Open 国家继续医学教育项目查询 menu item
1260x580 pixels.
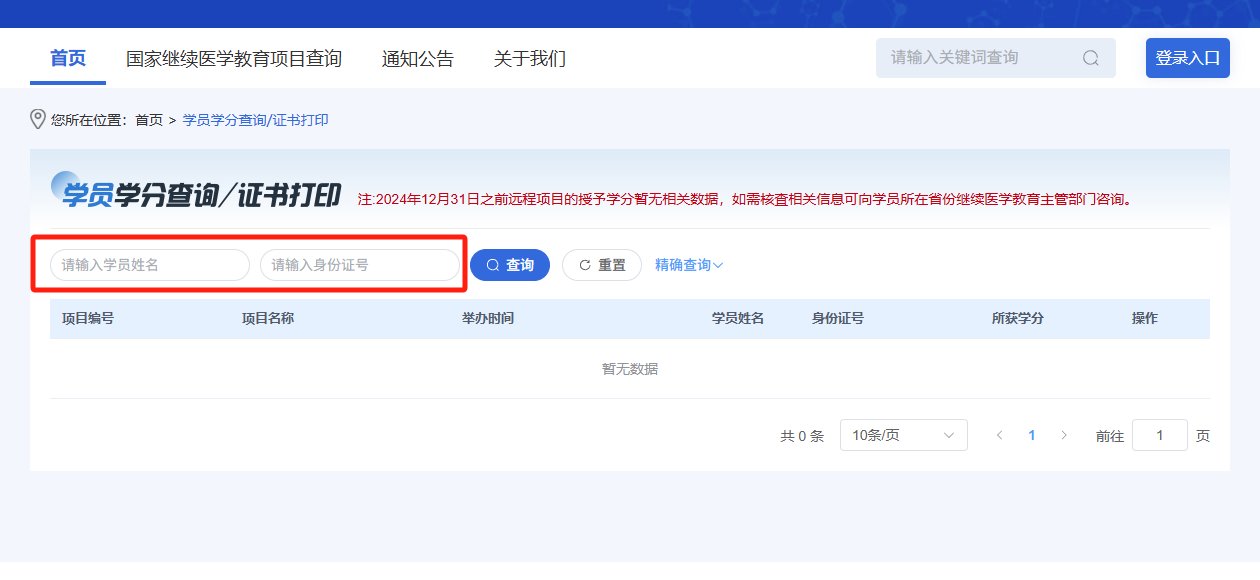[234, 59]
